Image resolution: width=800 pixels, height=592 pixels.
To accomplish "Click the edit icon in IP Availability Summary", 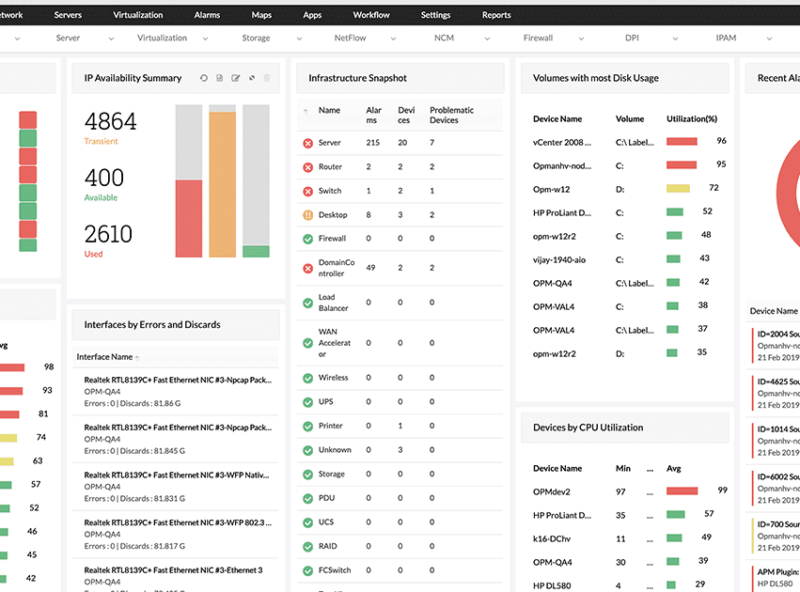I will pyautogui.click(x=236, y=78).
